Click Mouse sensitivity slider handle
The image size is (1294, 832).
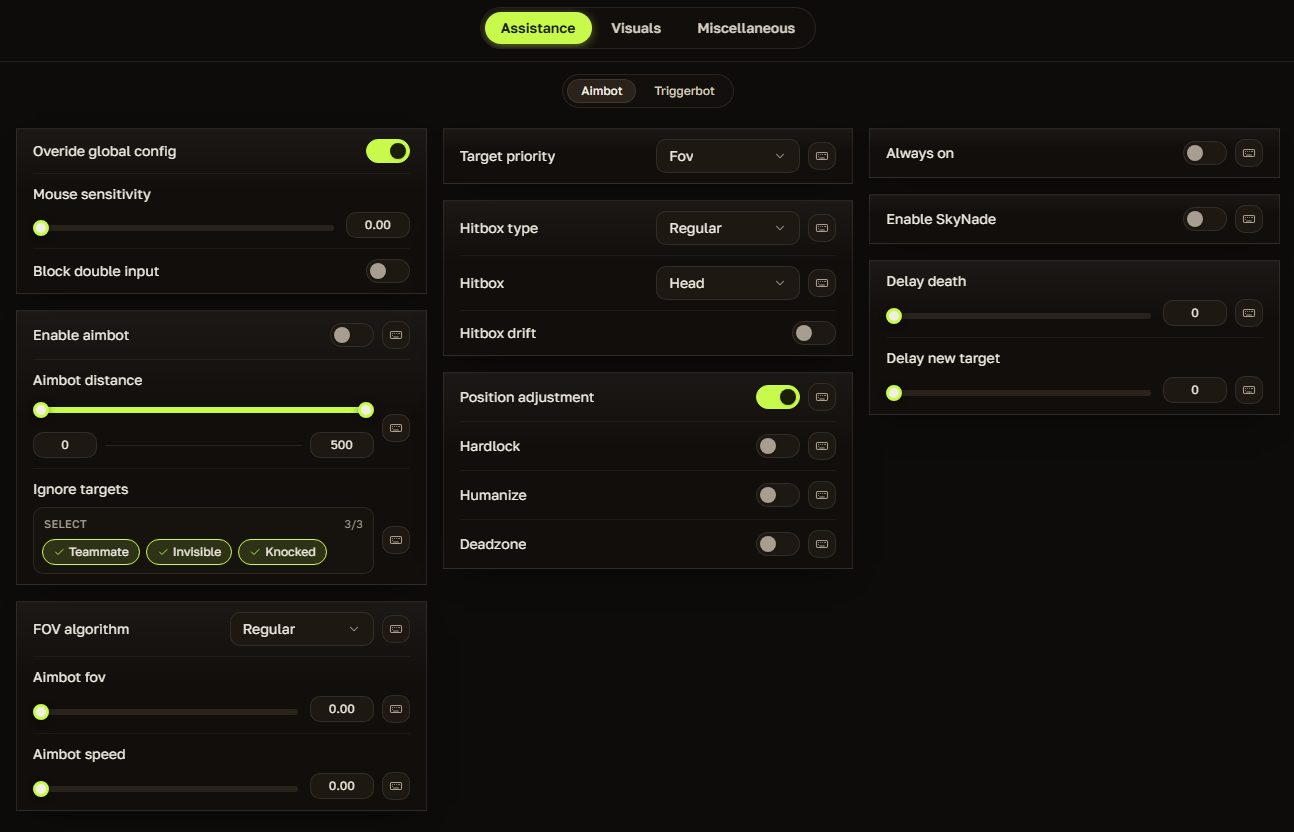tap(41, 228)
